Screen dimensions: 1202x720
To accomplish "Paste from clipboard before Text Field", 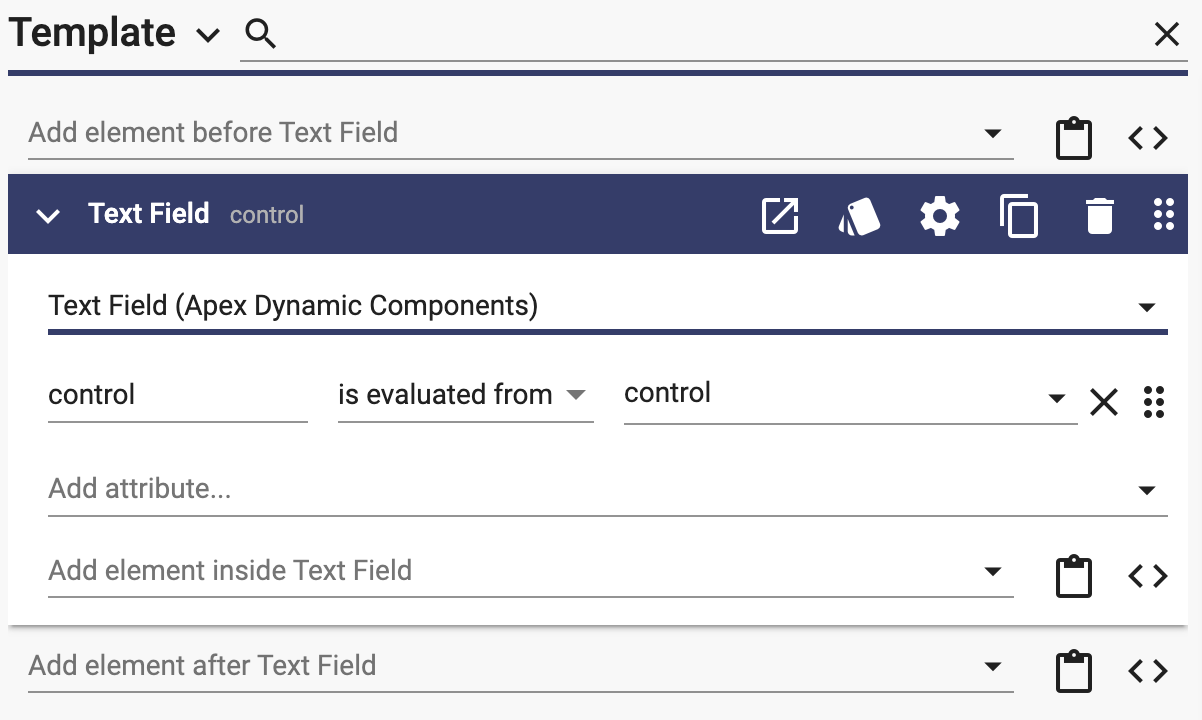I will click(x=1074, y=138).
